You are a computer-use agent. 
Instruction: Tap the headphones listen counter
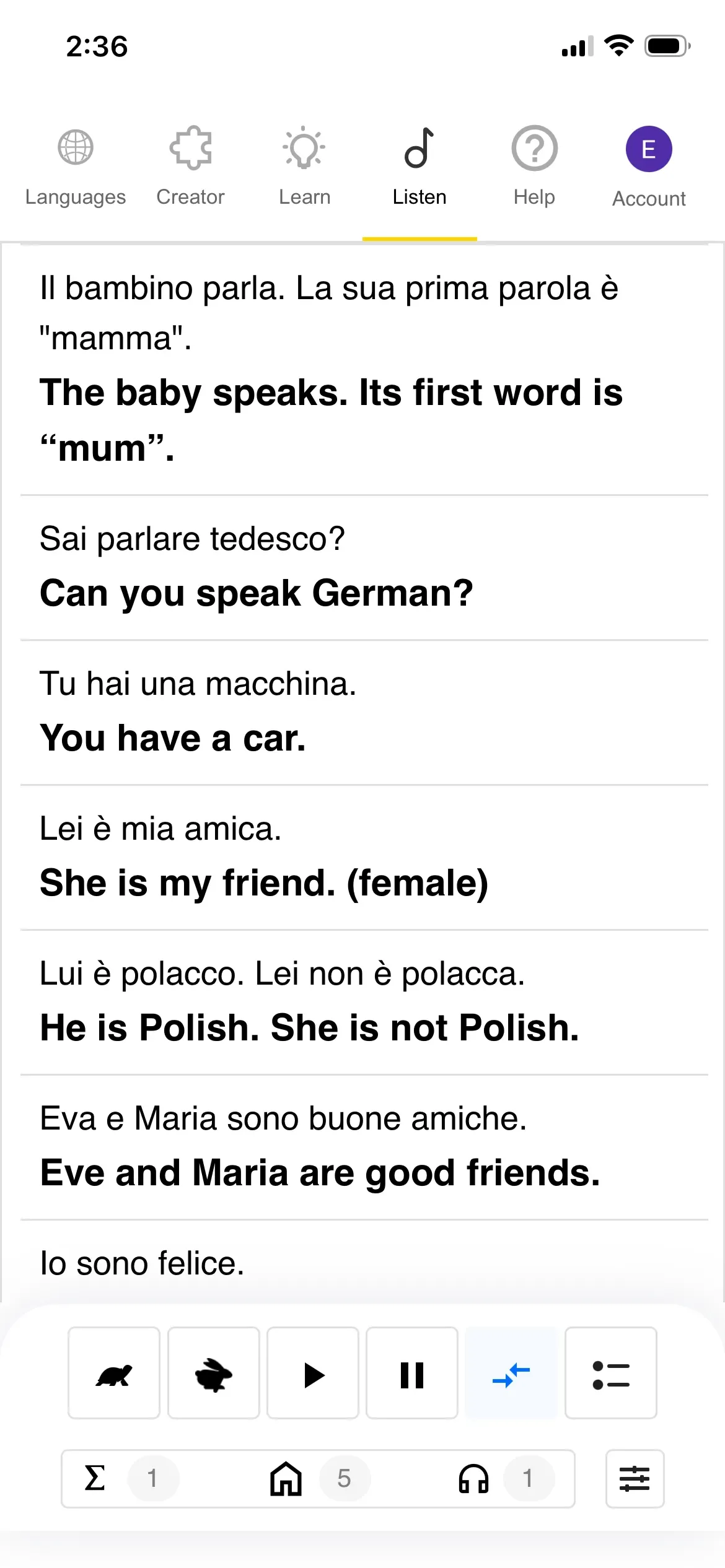tap(474, 1478)
